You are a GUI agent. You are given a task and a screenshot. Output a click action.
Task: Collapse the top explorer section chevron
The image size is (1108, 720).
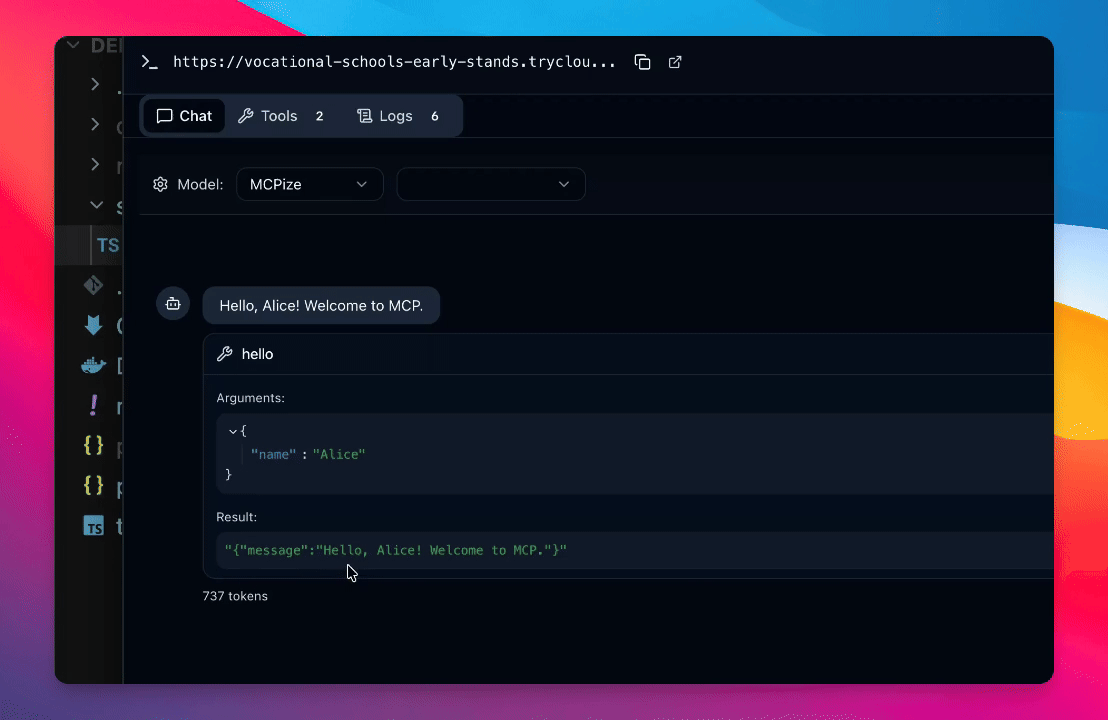[x=73, y=45]
